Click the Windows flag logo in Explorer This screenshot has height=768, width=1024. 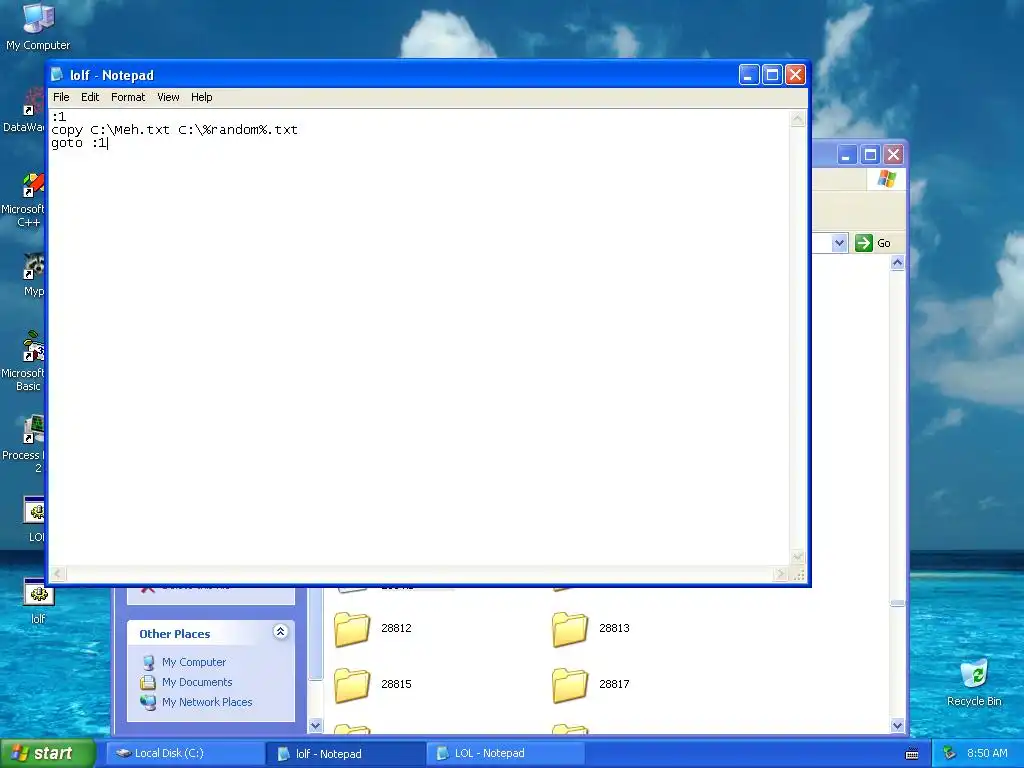tap(887, 178)
